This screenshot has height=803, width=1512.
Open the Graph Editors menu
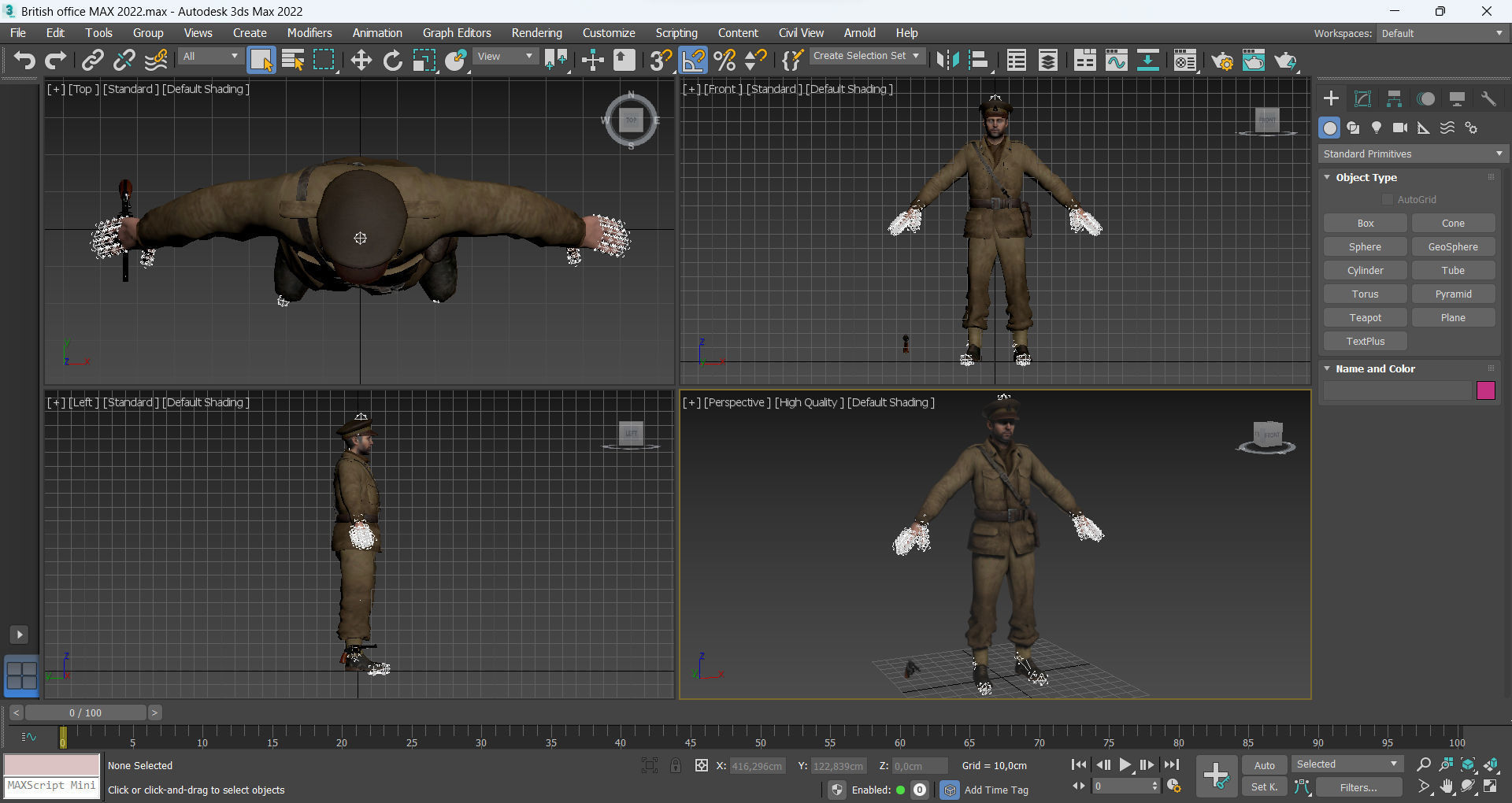pos(457,33)
